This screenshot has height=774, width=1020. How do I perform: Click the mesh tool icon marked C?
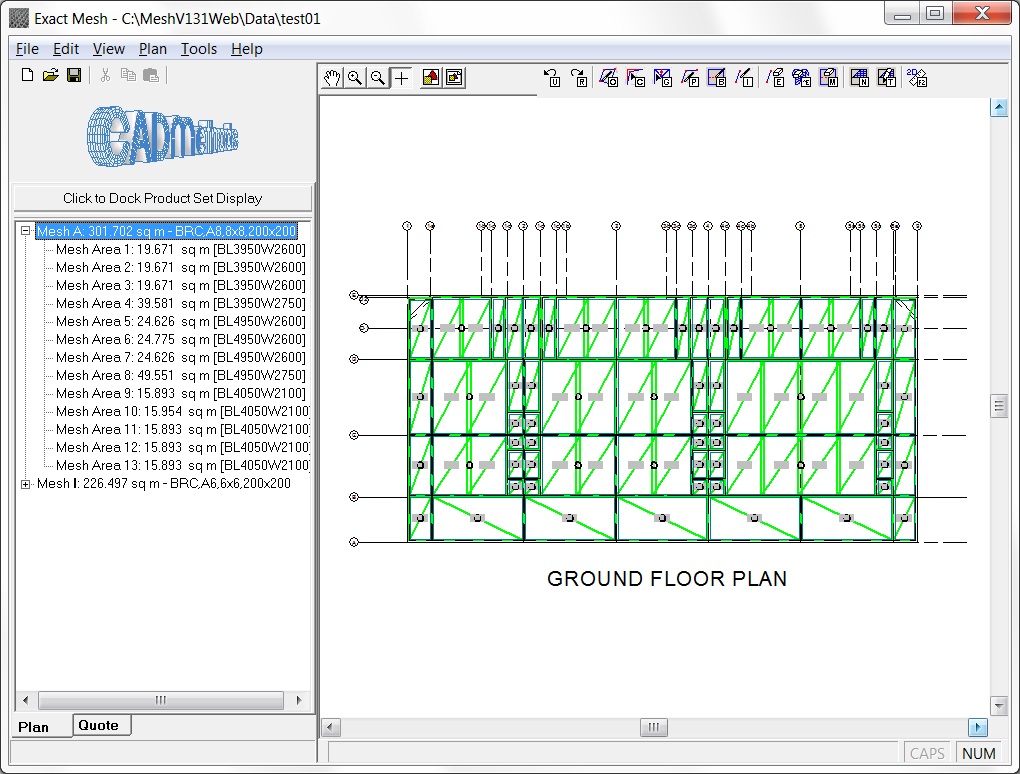(636, 78)
